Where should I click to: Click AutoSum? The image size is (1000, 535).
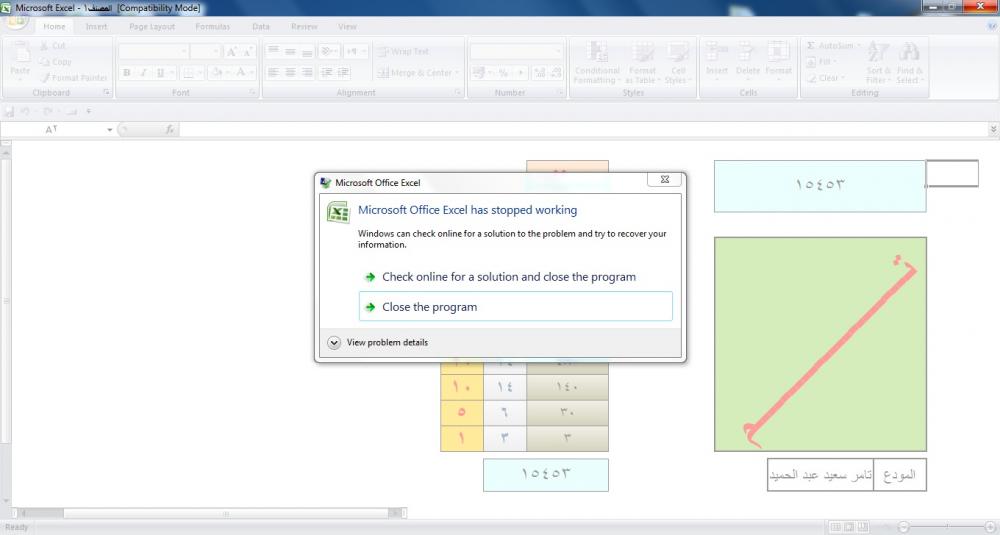(x=833, y=46)
